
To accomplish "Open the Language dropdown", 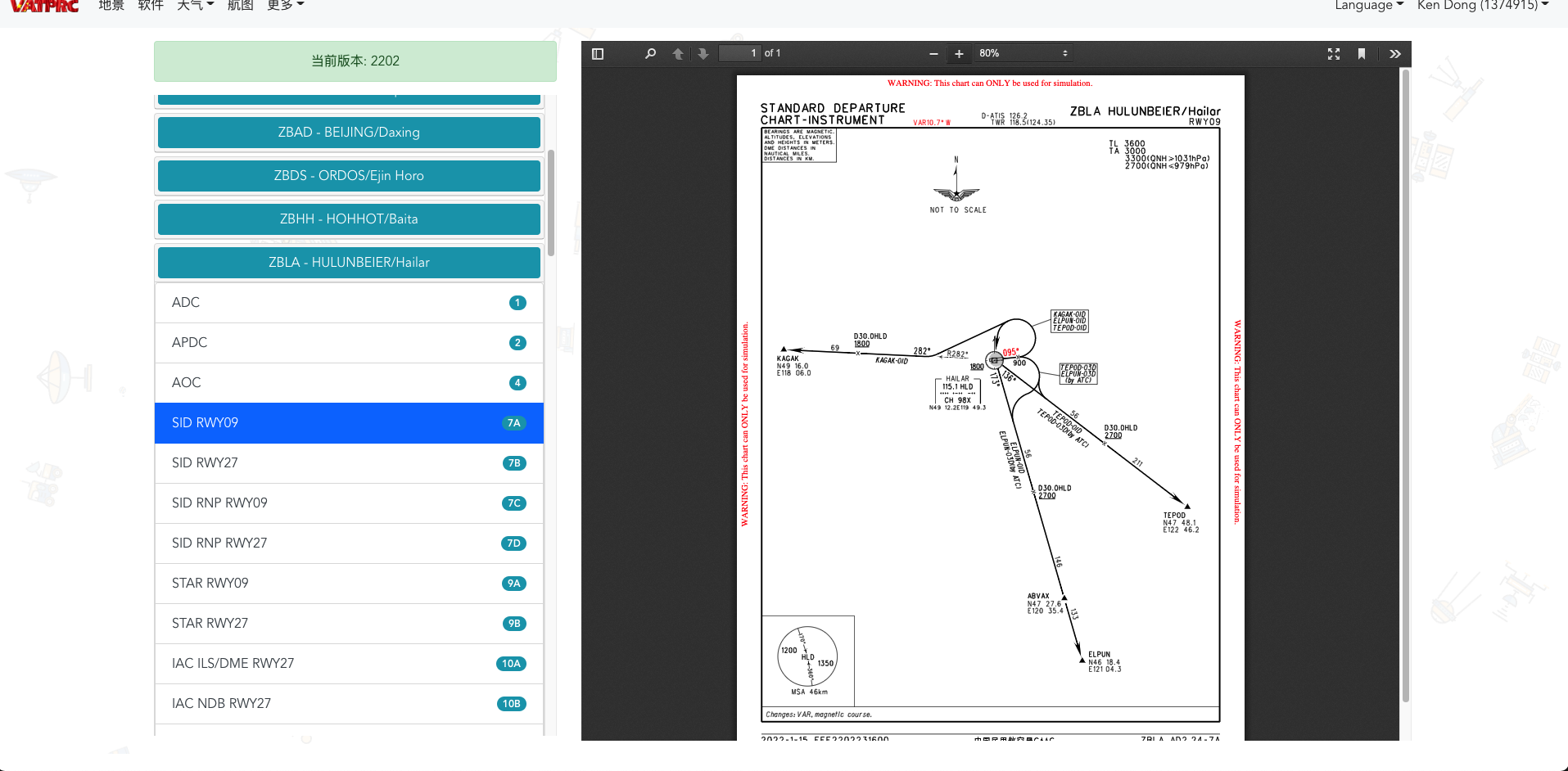I will coord(1368,5).
